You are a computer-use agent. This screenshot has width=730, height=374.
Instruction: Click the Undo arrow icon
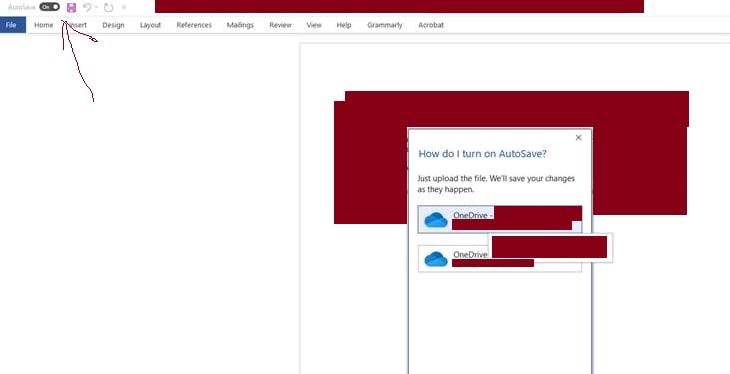(87, 7)
